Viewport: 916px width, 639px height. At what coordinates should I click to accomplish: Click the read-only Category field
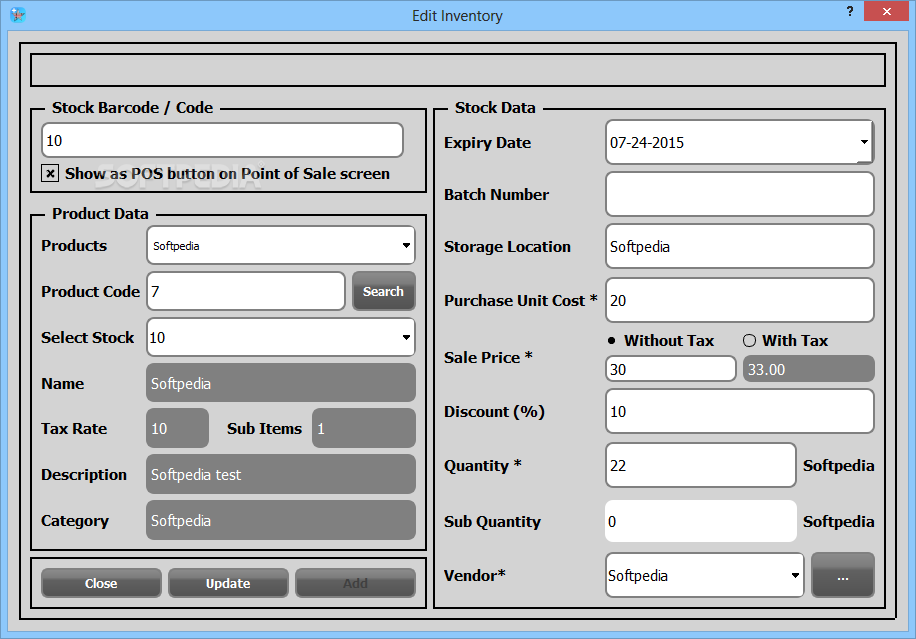point(281,520)
